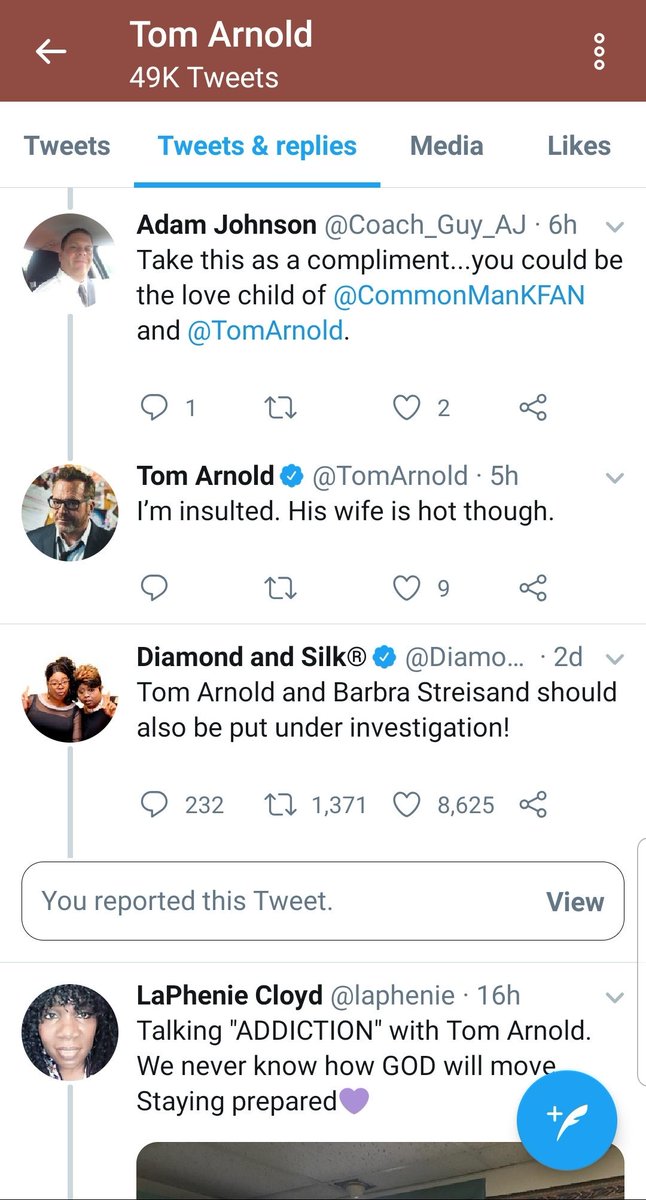Expand options for Adam Johnson's tweet
Viewport: 646px width, 1200px height.
point(615,226)
